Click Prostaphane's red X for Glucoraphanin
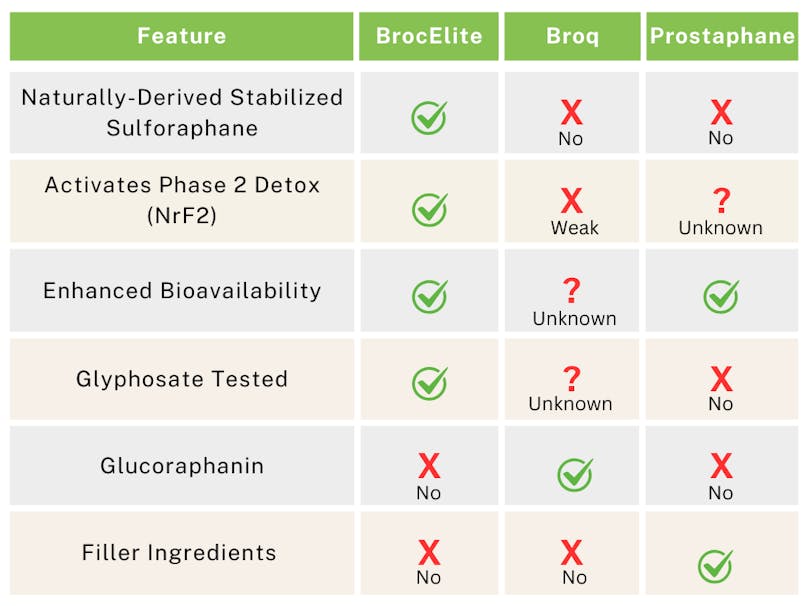The width and height of the screenshot is (808, 606). pos(720,466)
